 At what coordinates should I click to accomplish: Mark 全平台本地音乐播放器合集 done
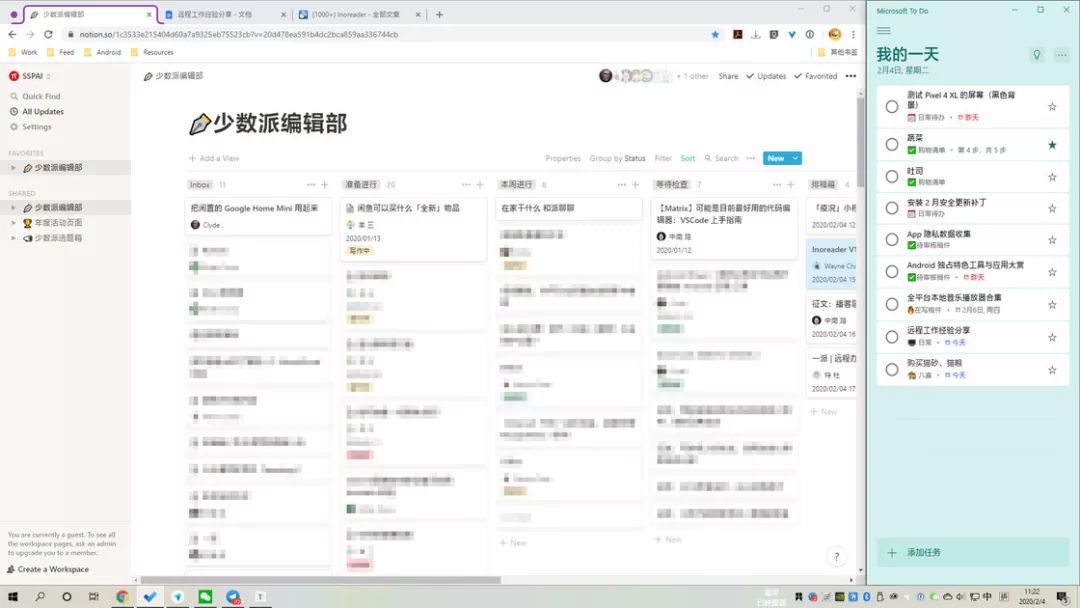(891, 304)
